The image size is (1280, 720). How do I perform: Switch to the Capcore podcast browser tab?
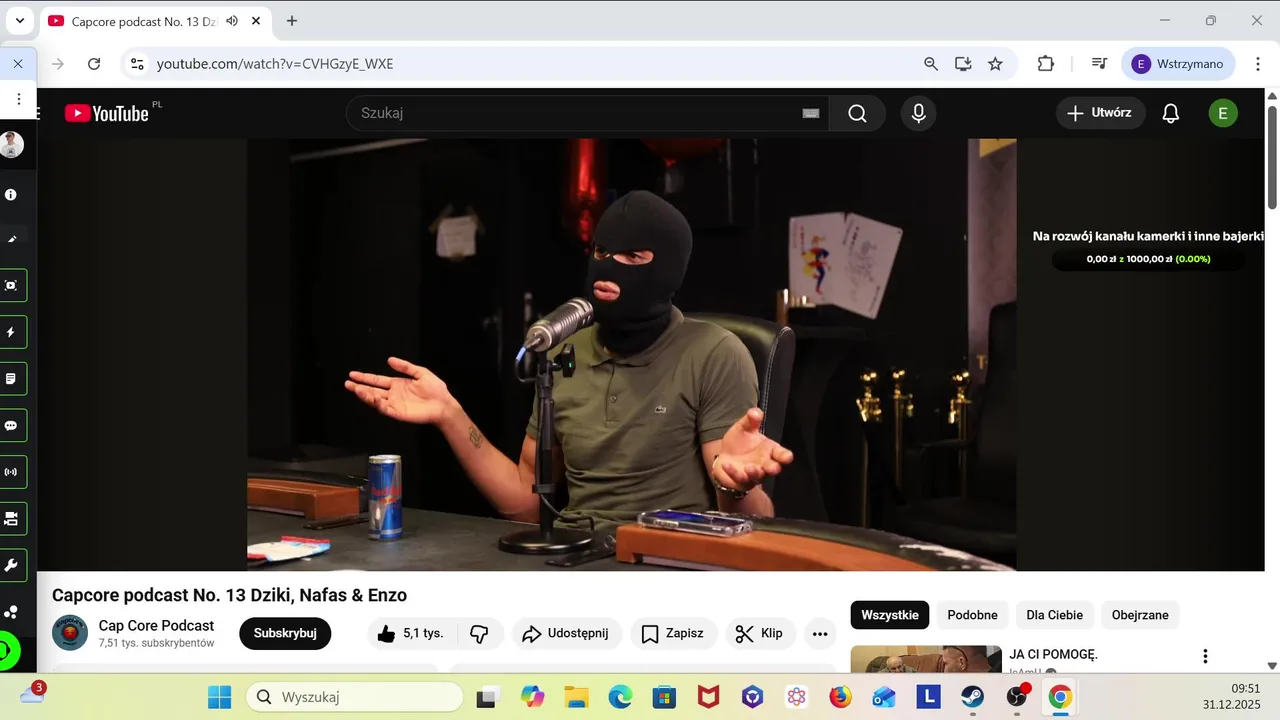click(143, 21)
